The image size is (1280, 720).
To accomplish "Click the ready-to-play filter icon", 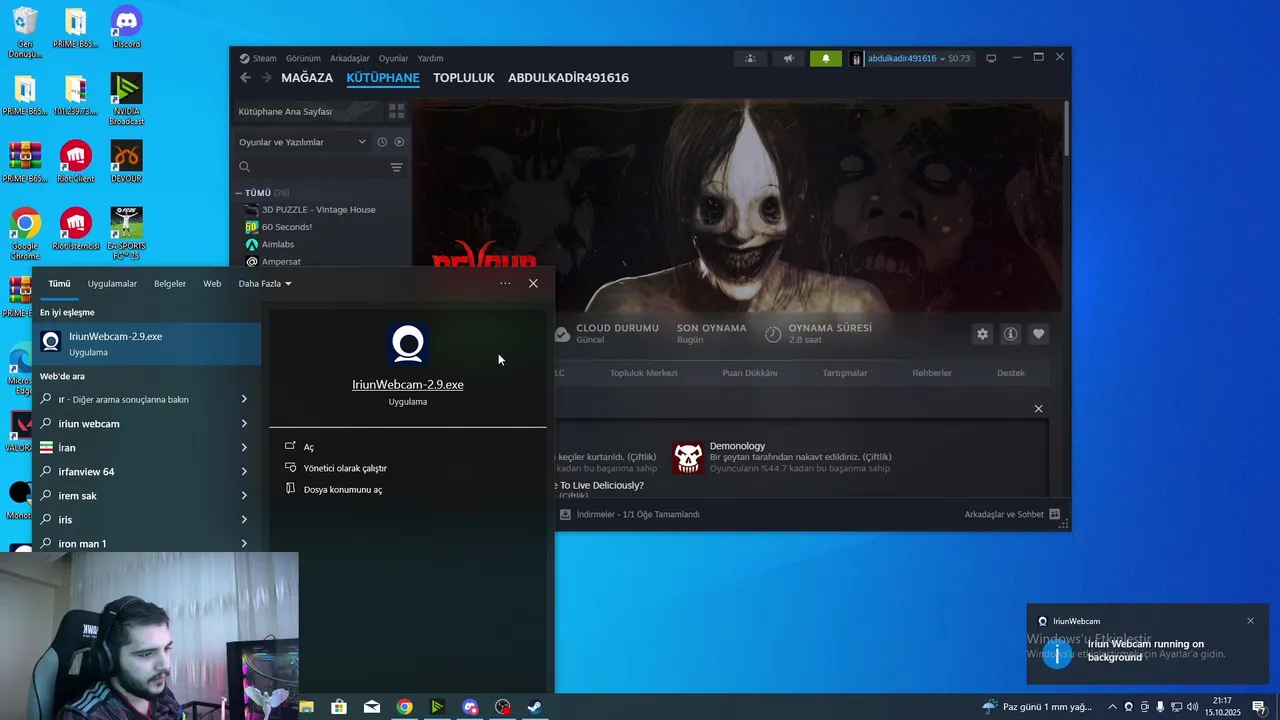I will coord(399,142).
